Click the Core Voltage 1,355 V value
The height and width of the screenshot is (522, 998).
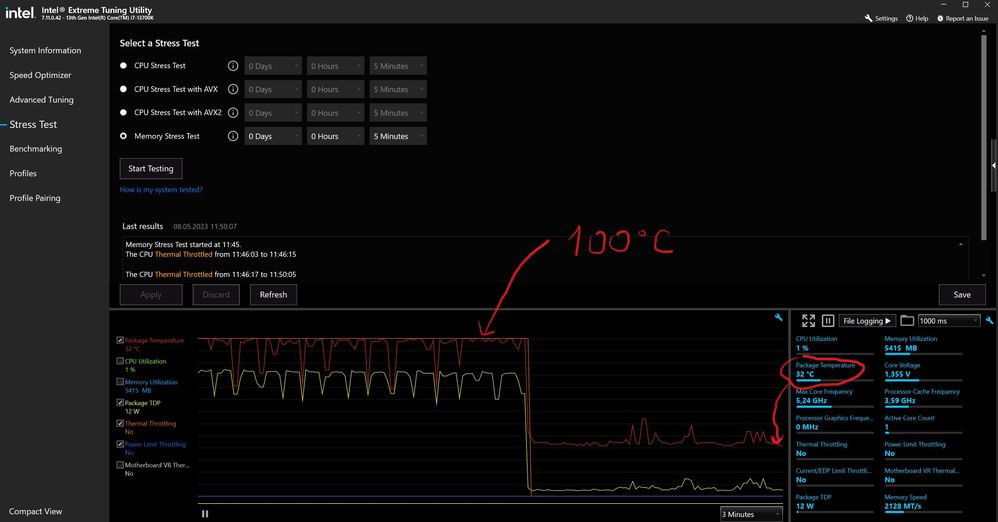click(x=897, y=374)
